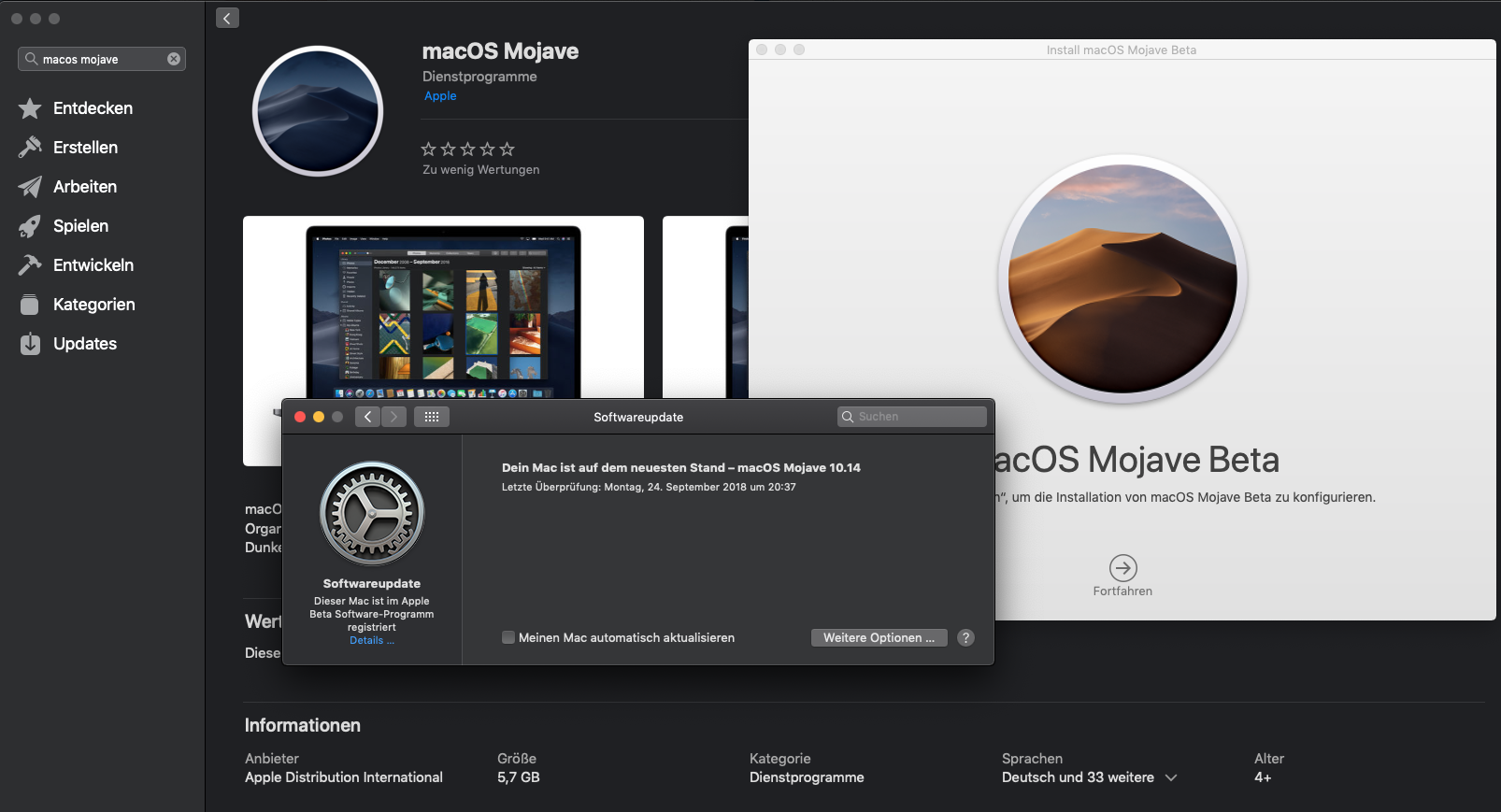Navigate back in Softwareupdate window
The image size is (1501, 812).
click(368, 417)
